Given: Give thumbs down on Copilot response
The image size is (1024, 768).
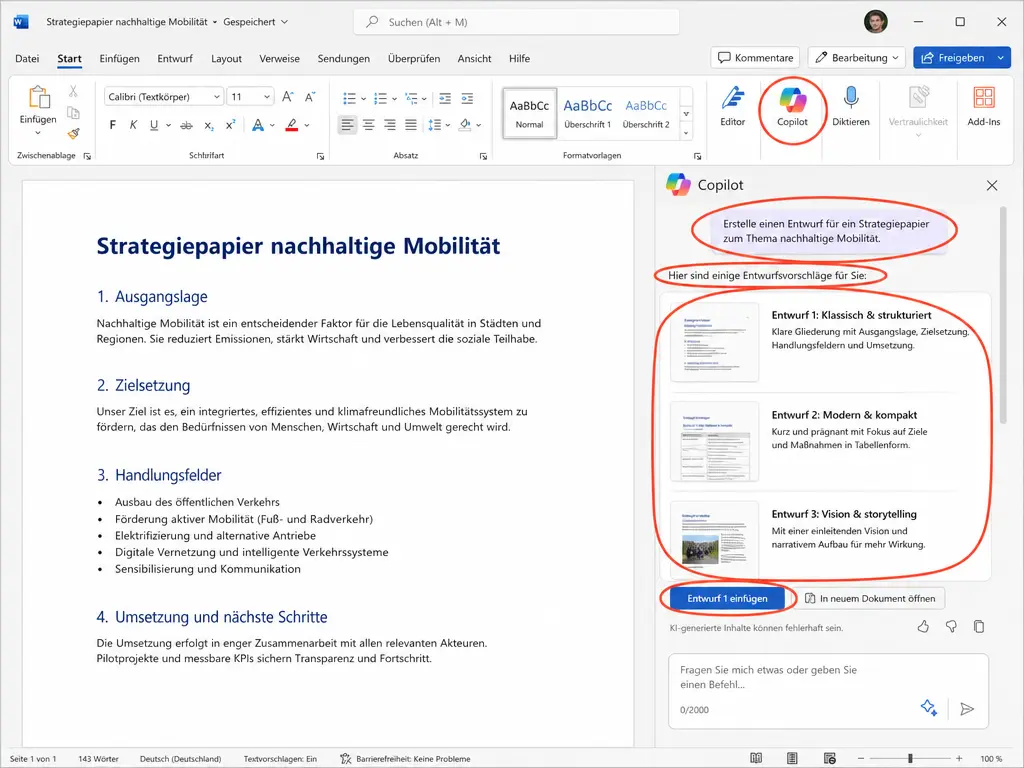Looking at the screenshot, I should 951,626.
